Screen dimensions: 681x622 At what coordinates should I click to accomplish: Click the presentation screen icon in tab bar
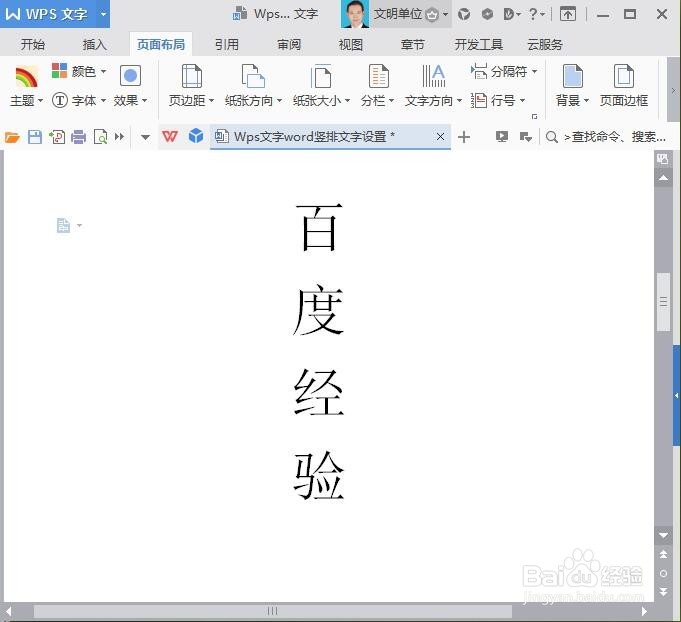click(x=502, y=137)
